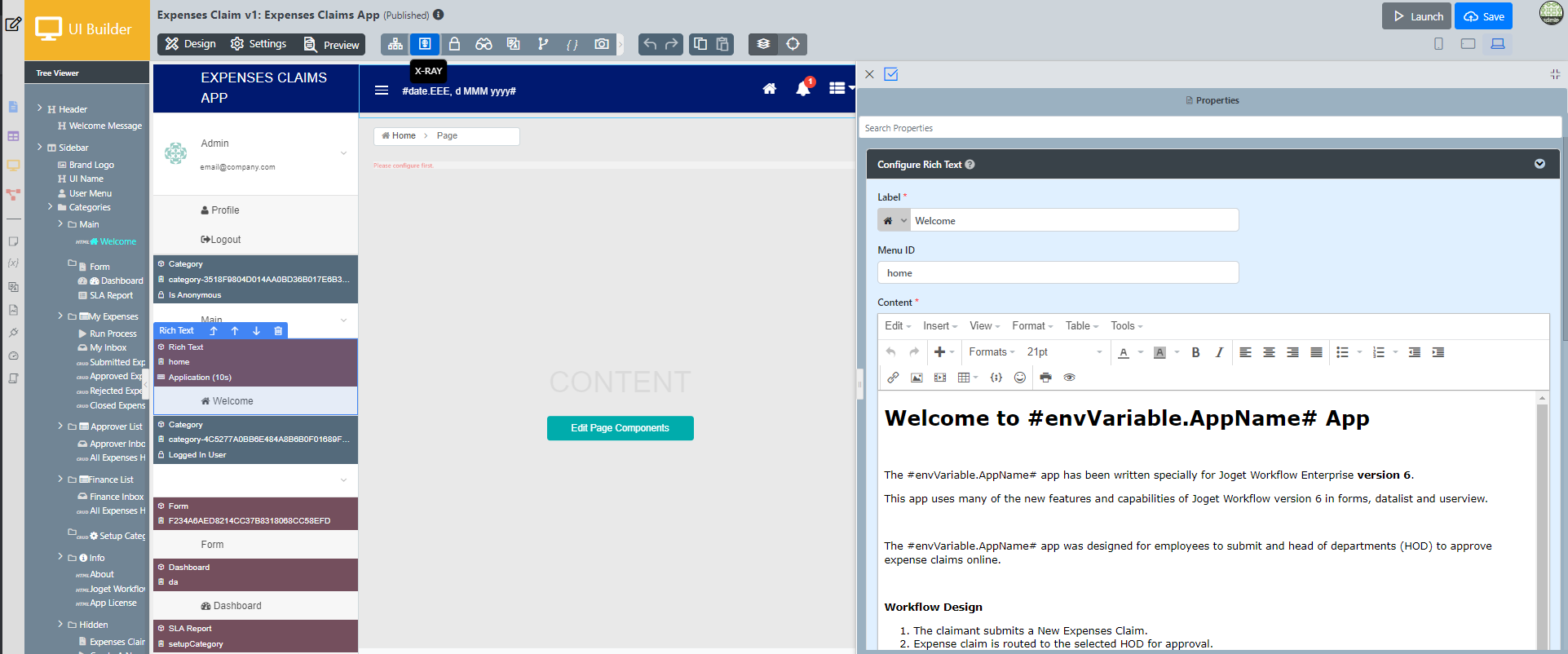Viewport: 1568px width, 654px height.
Task: Click the Label input containing Welcome
Action: [1074, 220]
